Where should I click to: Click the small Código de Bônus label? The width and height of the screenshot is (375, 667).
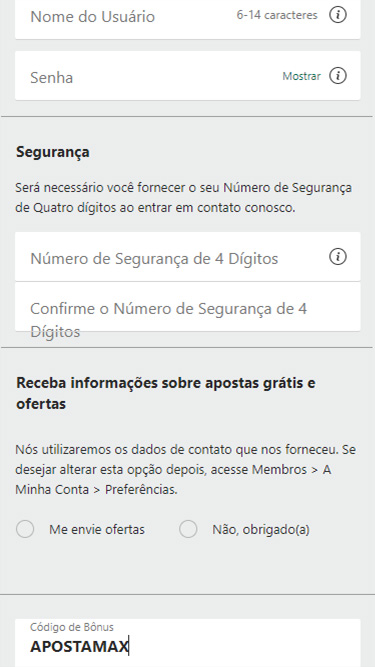72,627
